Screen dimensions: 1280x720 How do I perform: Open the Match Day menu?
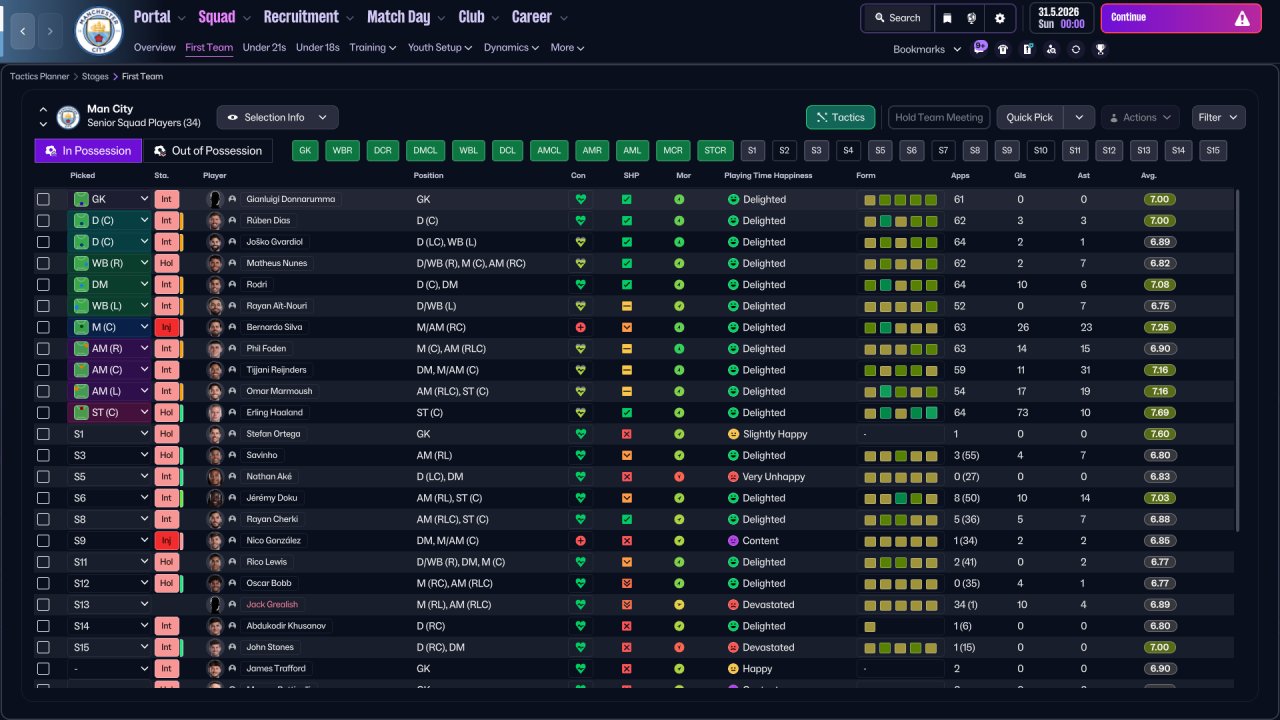(406, 17)
